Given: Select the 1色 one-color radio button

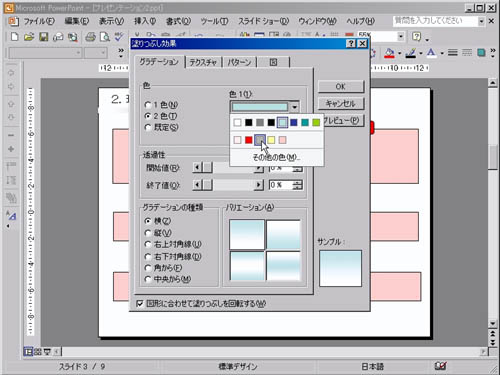Looking at the screenshot, I should point(148,105).
